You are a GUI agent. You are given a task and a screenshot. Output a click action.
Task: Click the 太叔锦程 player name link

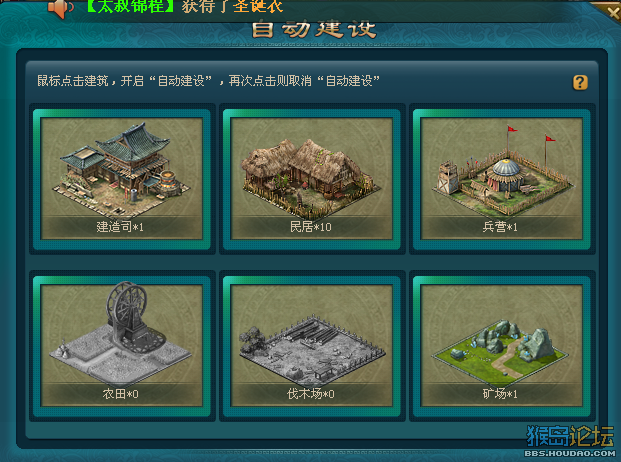click(130, 6)
